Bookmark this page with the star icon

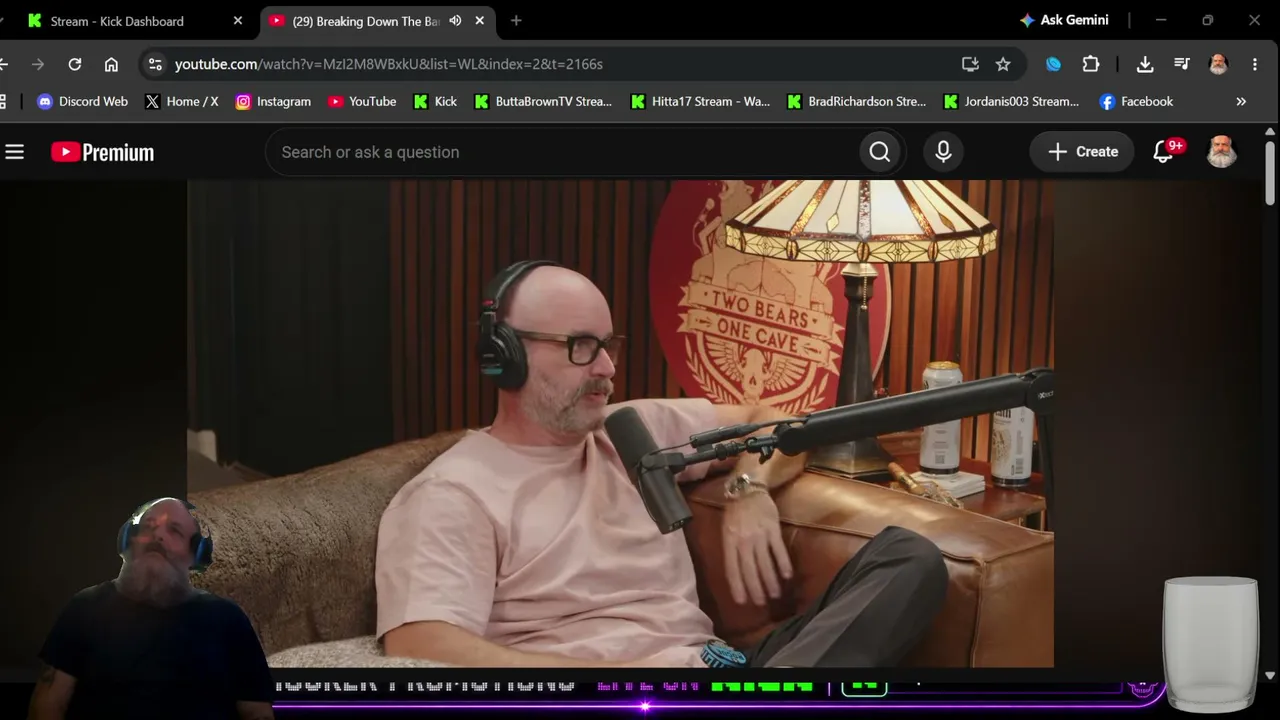[1003, 64]
